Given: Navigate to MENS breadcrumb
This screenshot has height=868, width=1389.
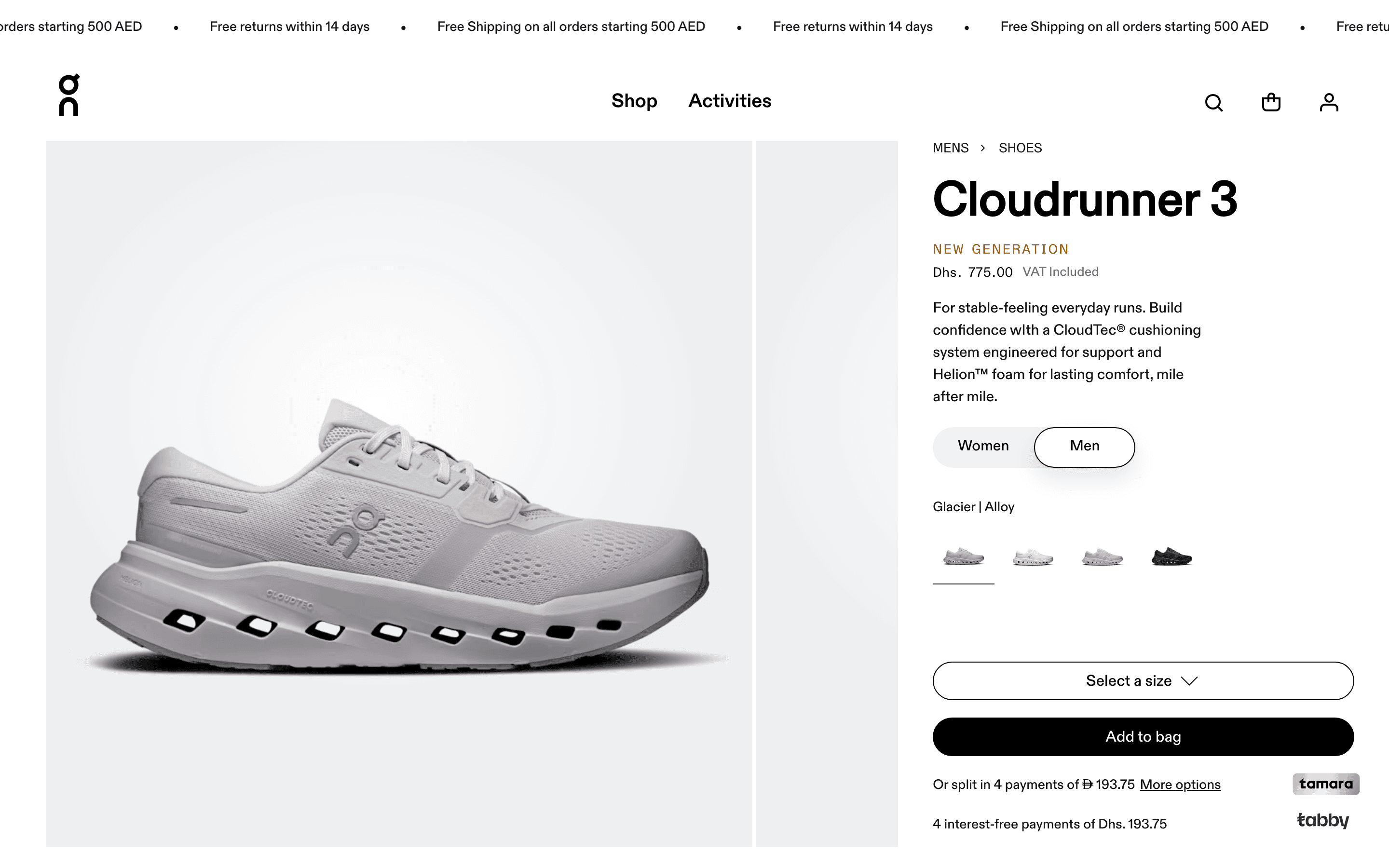Looking at the screenshot, I should (x=951, y=148).
